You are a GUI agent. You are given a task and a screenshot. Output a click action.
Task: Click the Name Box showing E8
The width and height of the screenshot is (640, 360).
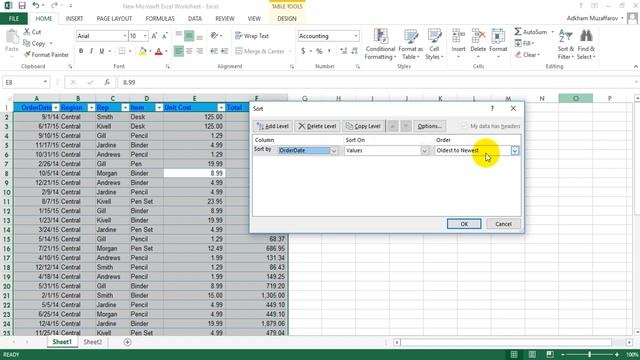26,82
